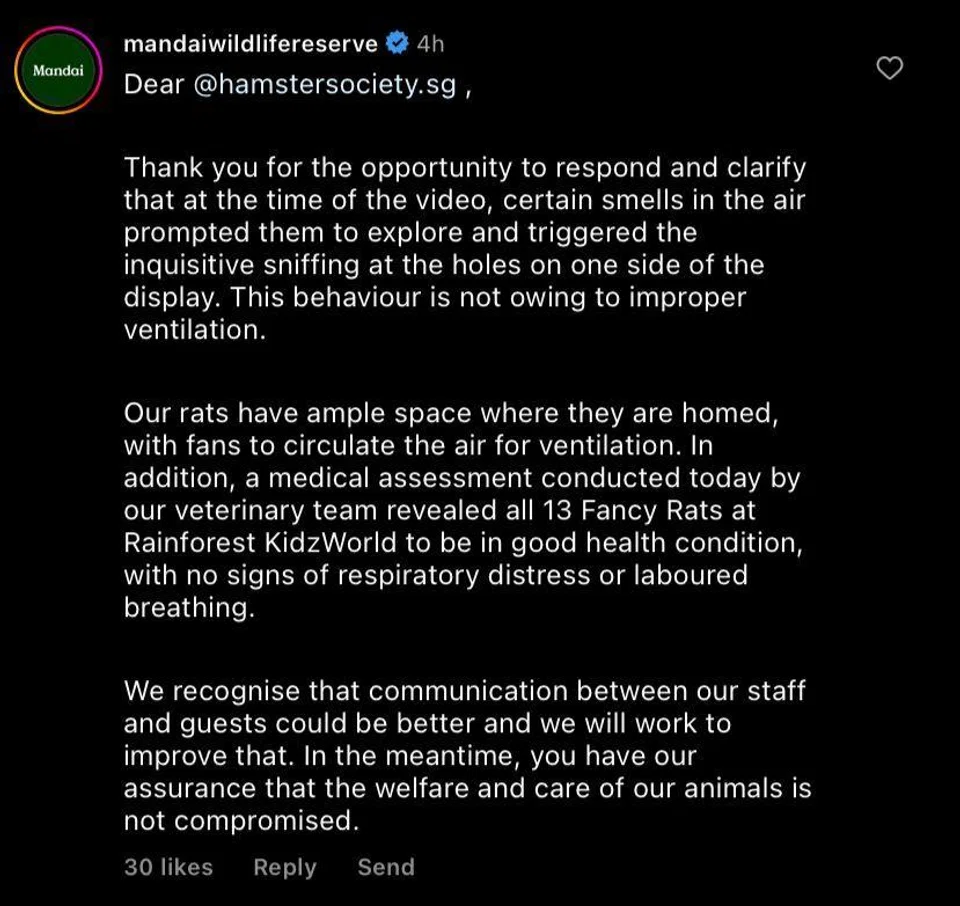Open the mandaiwildlifereserve profile username
The height and width of the screenshot is (906, 960).
[x=250, y=44]
